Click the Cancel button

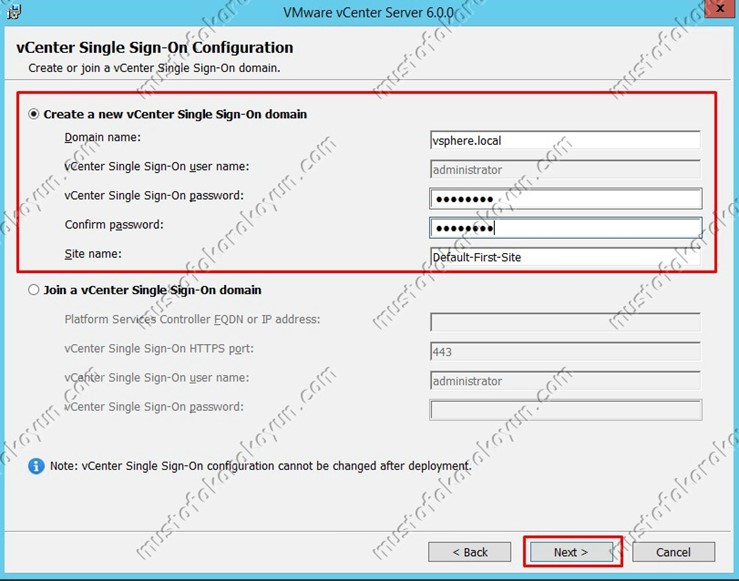[x=673, y=552]
